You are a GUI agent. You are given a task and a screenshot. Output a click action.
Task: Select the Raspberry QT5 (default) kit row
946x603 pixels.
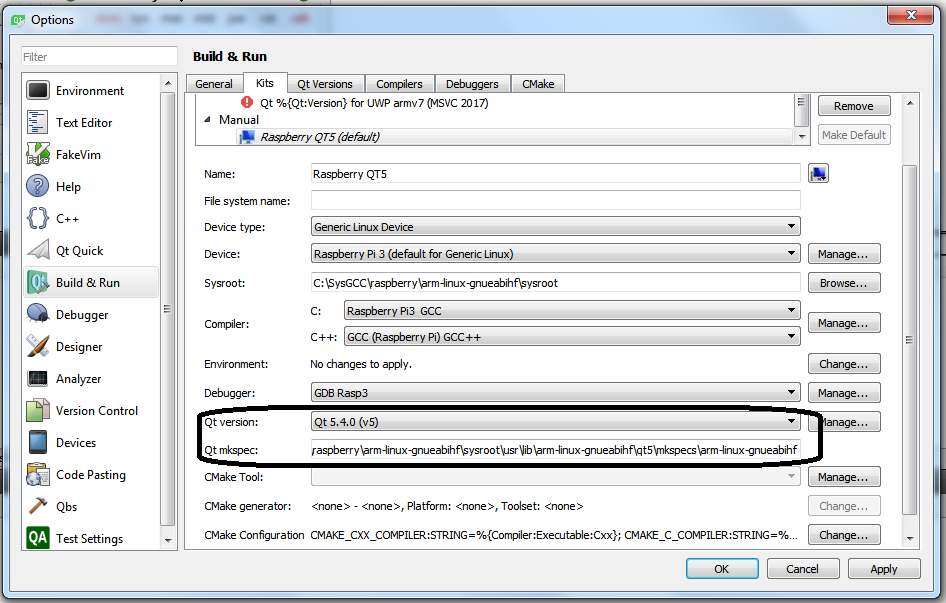point(515,137)
